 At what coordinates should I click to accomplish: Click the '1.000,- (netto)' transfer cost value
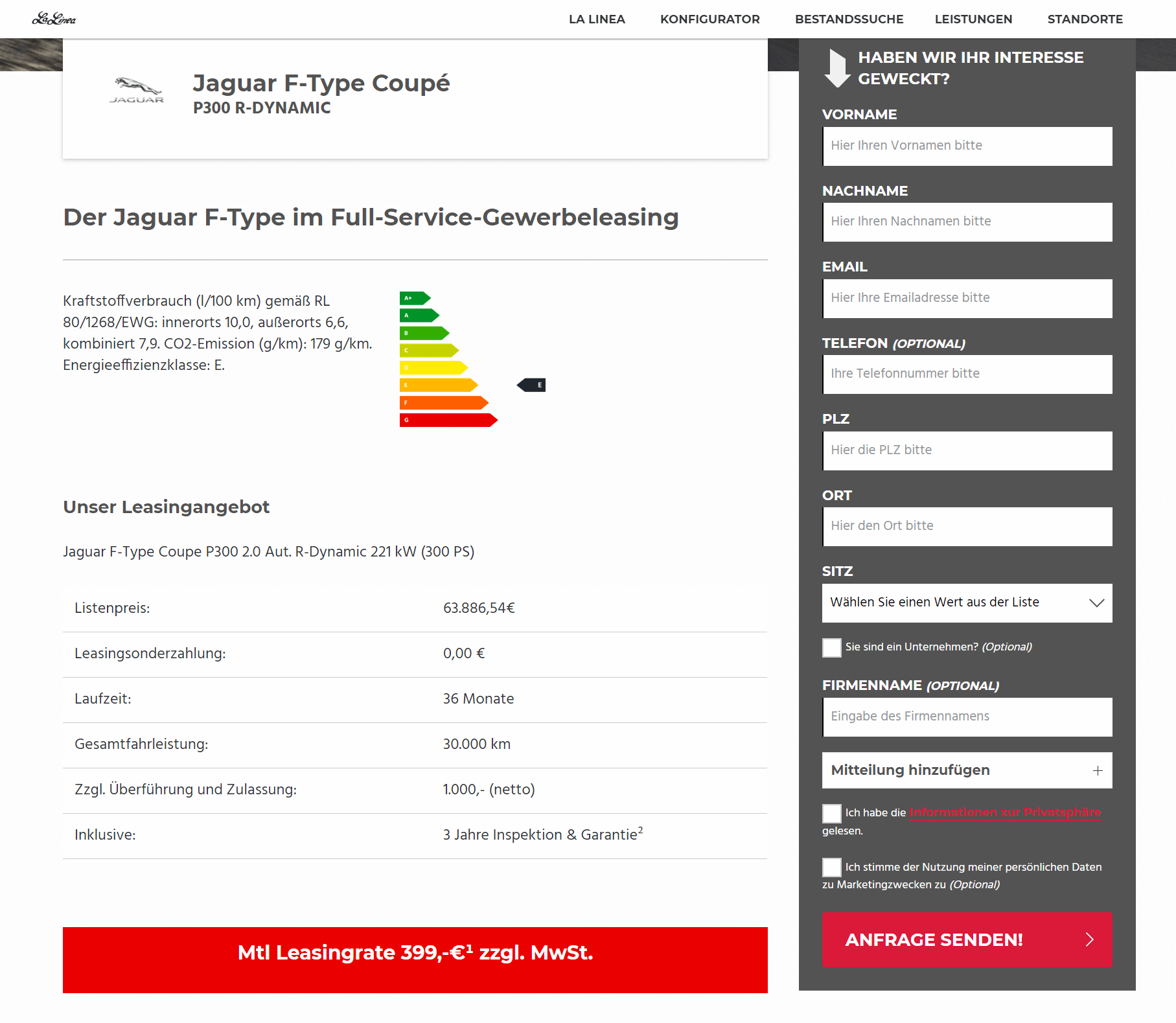489,789
